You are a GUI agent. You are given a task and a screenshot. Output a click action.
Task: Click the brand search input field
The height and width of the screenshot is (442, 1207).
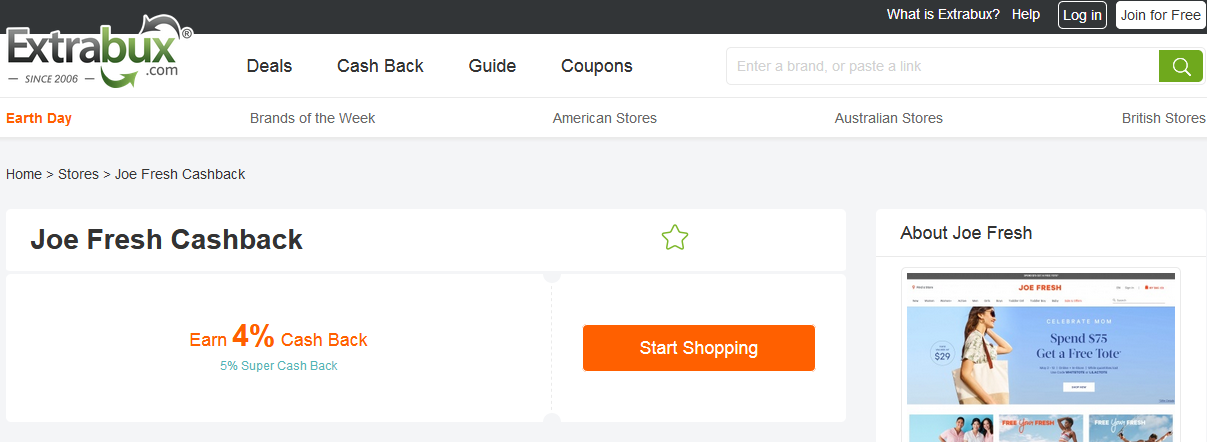click(942, 66)
